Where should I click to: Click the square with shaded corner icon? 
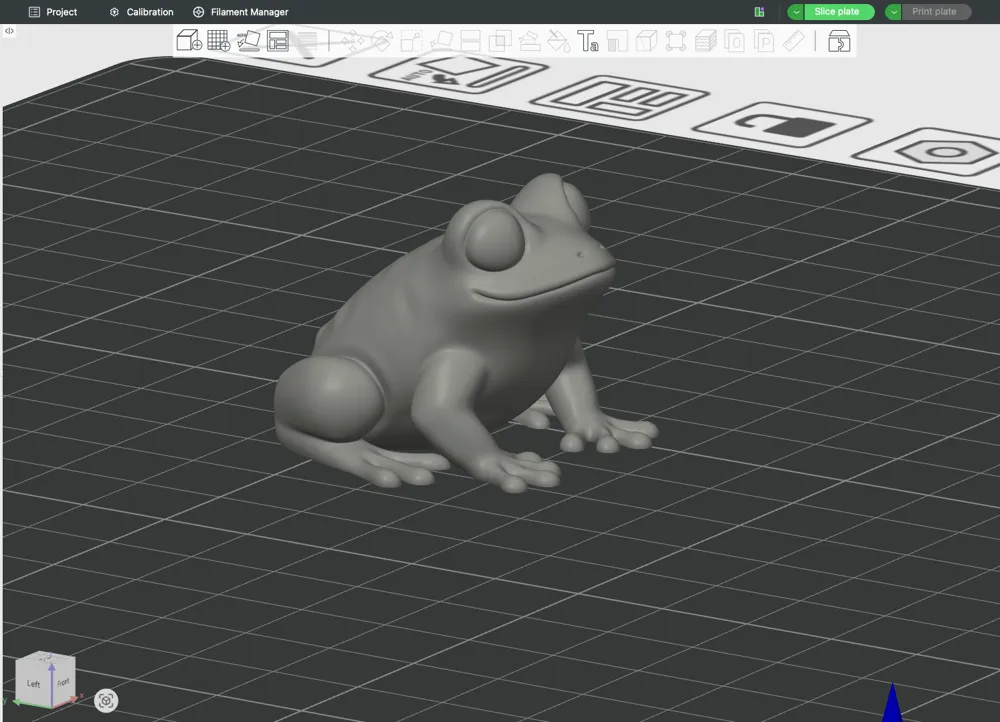pyautogui.click(x=617, y=41)
